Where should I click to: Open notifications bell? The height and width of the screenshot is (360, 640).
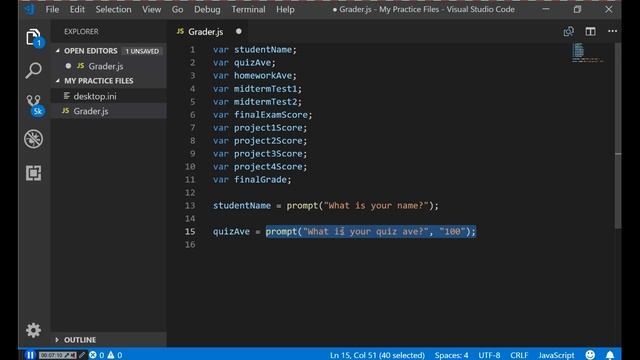(610, 355)
